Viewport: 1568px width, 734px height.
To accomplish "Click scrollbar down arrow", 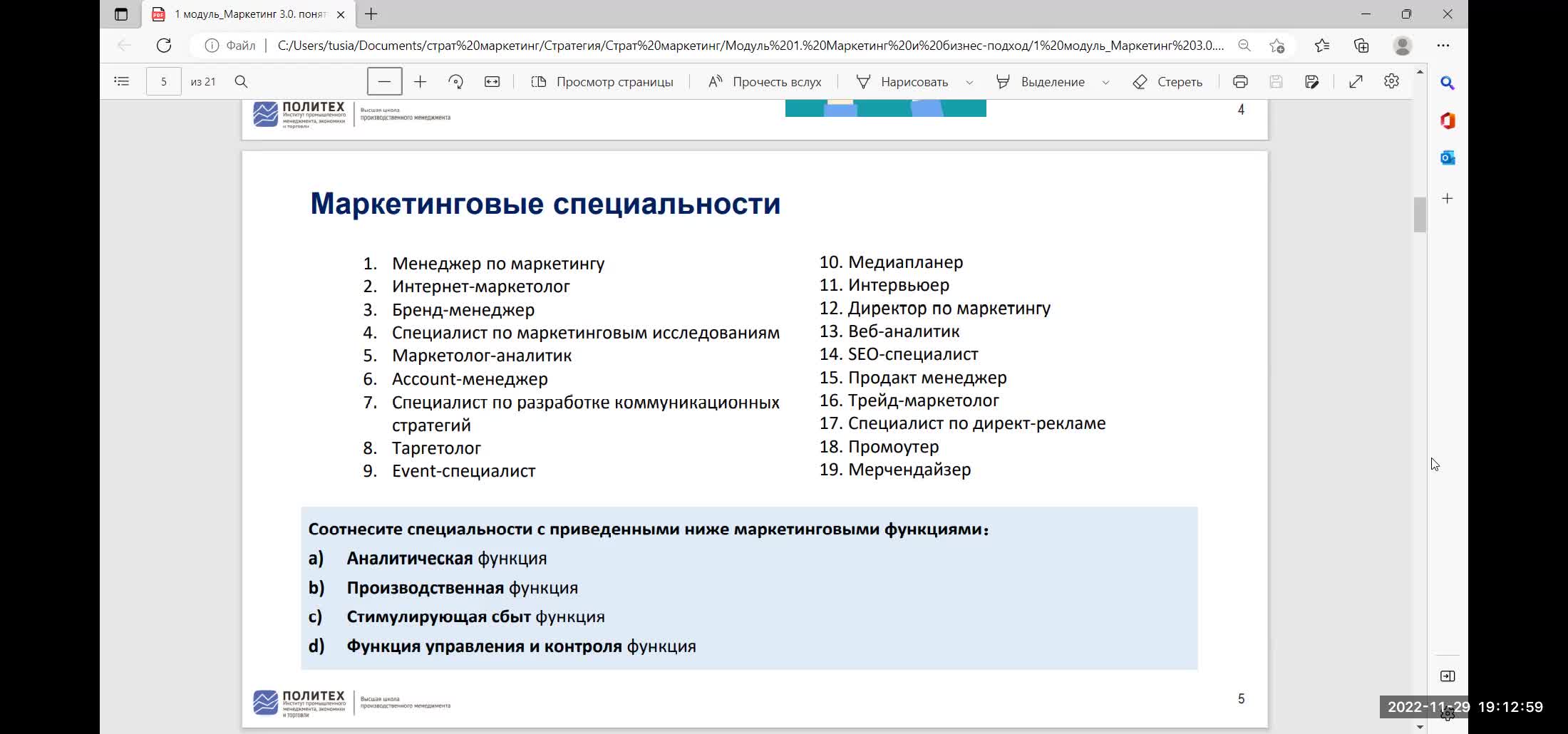I will [x=1420, y=727].
